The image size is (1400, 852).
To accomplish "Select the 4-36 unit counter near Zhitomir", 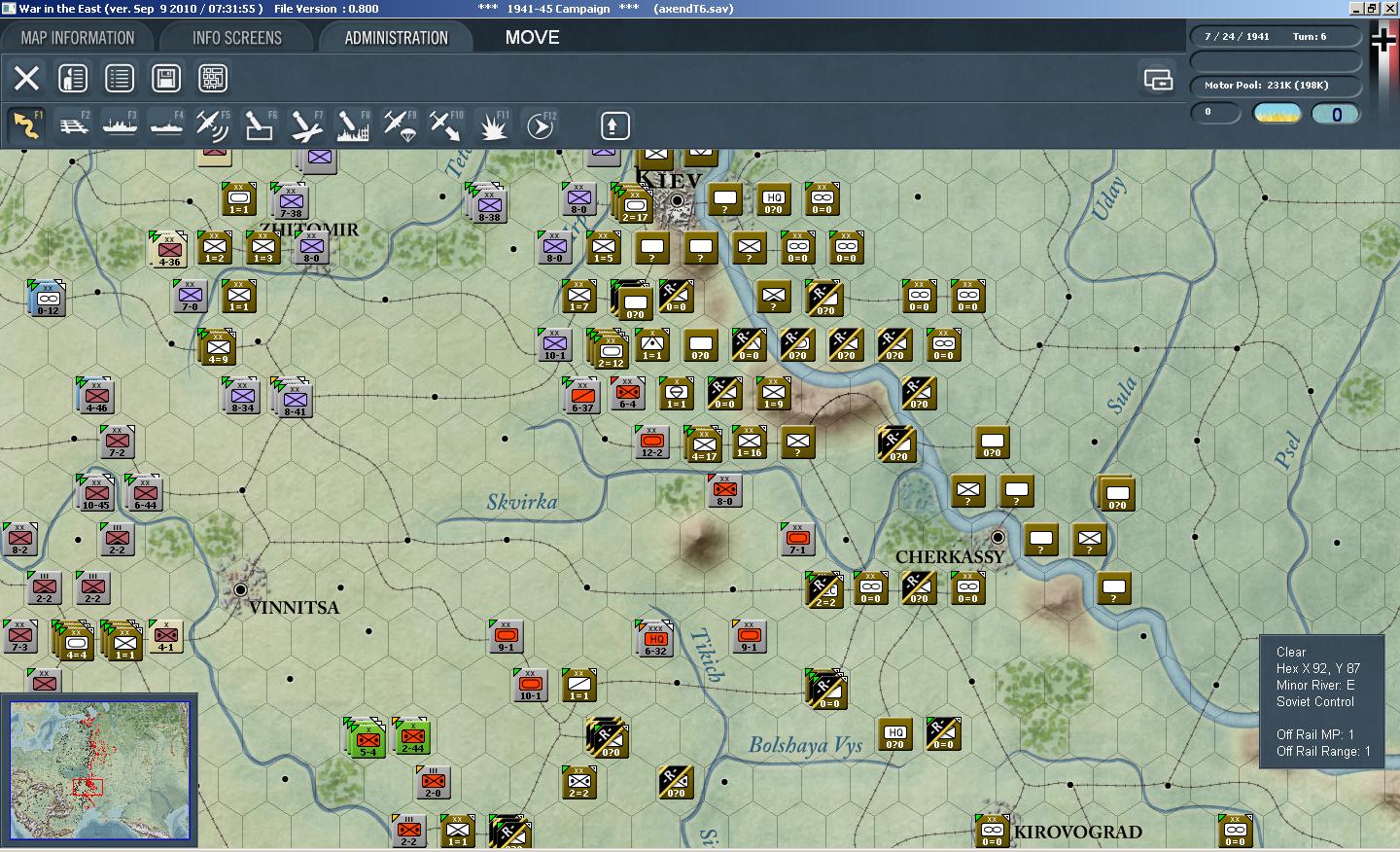I will (x=169, y=250).
